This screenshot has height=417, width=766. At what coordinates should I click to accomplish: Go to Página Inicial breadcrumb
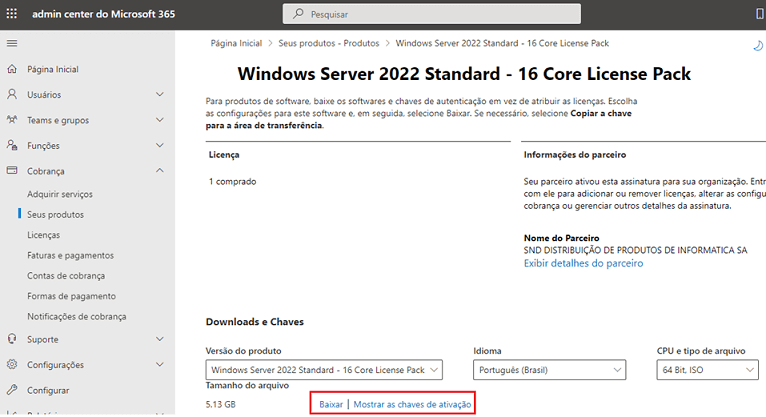pyautogui.click(x=236, y=43)
